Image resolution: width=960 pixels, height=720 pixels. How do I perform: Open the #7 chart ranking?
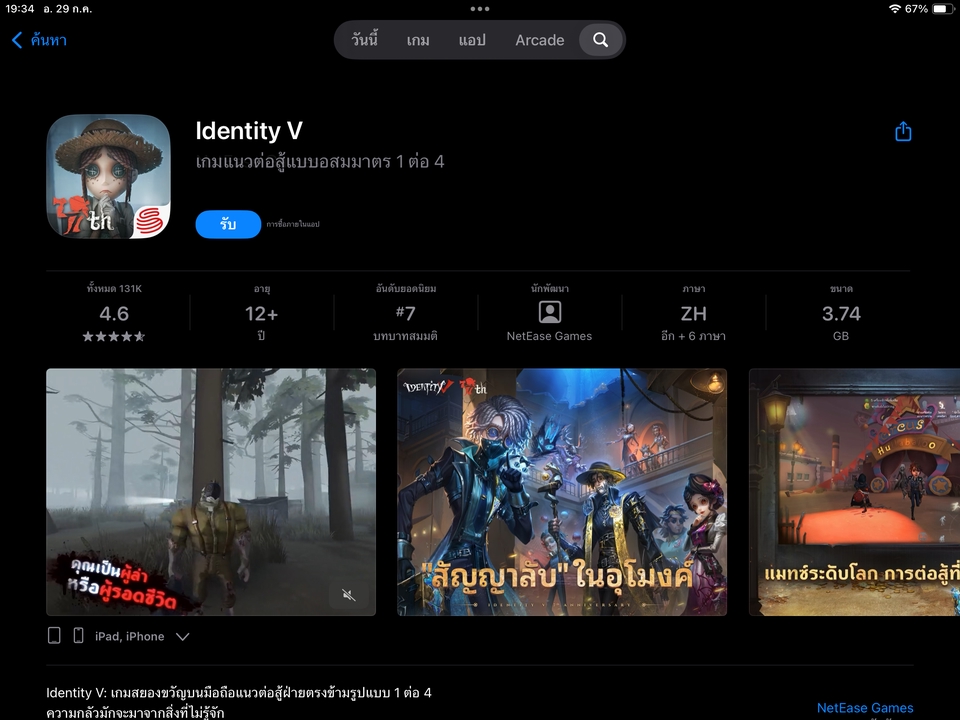(x=405, y=313)
